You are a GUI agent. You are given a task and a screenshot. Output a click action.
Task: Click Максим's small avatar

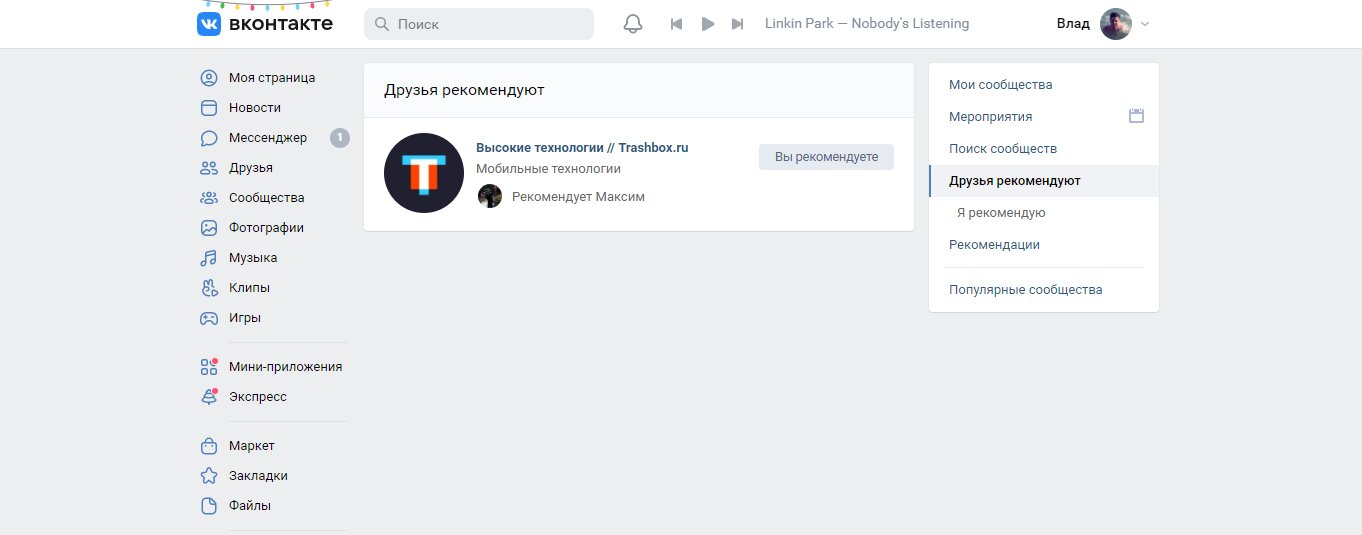490,196
